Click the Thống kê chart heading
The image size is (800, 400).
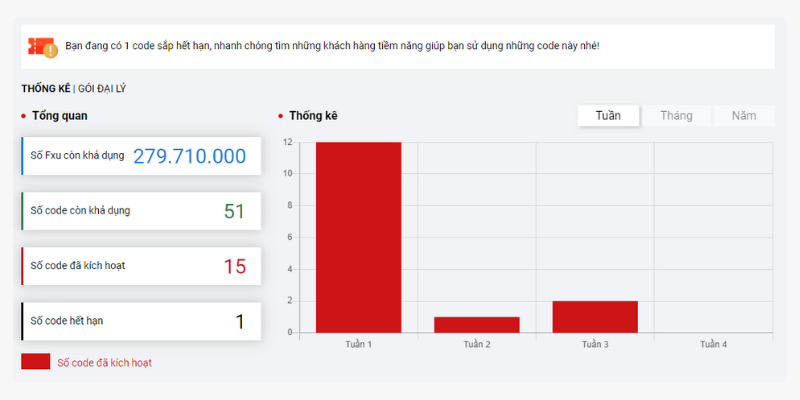[x=313, y=116]
